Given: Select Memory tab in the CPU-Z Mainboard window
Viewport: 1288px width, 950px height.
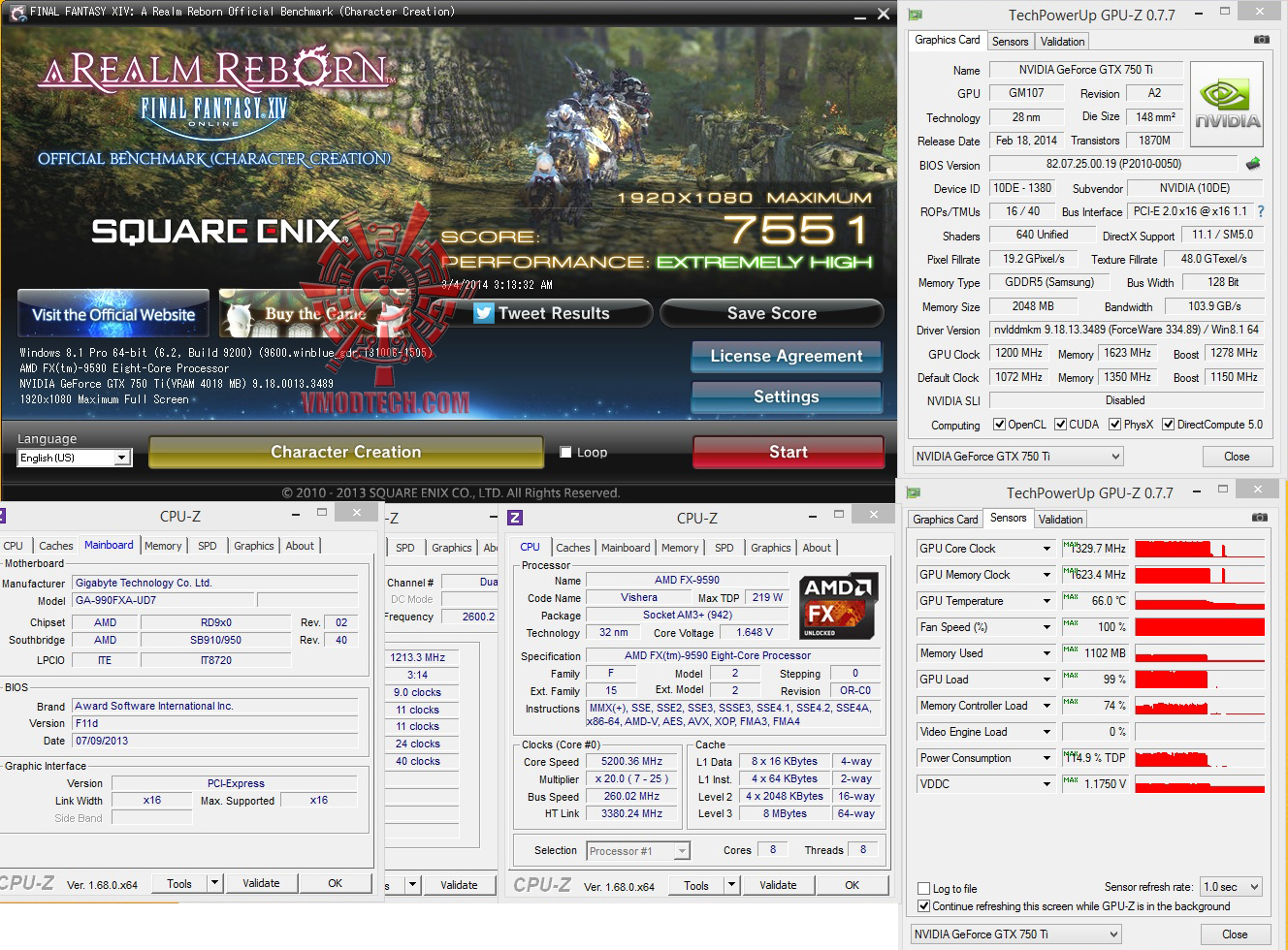Looking at the screenshot, I should [163, 546].
